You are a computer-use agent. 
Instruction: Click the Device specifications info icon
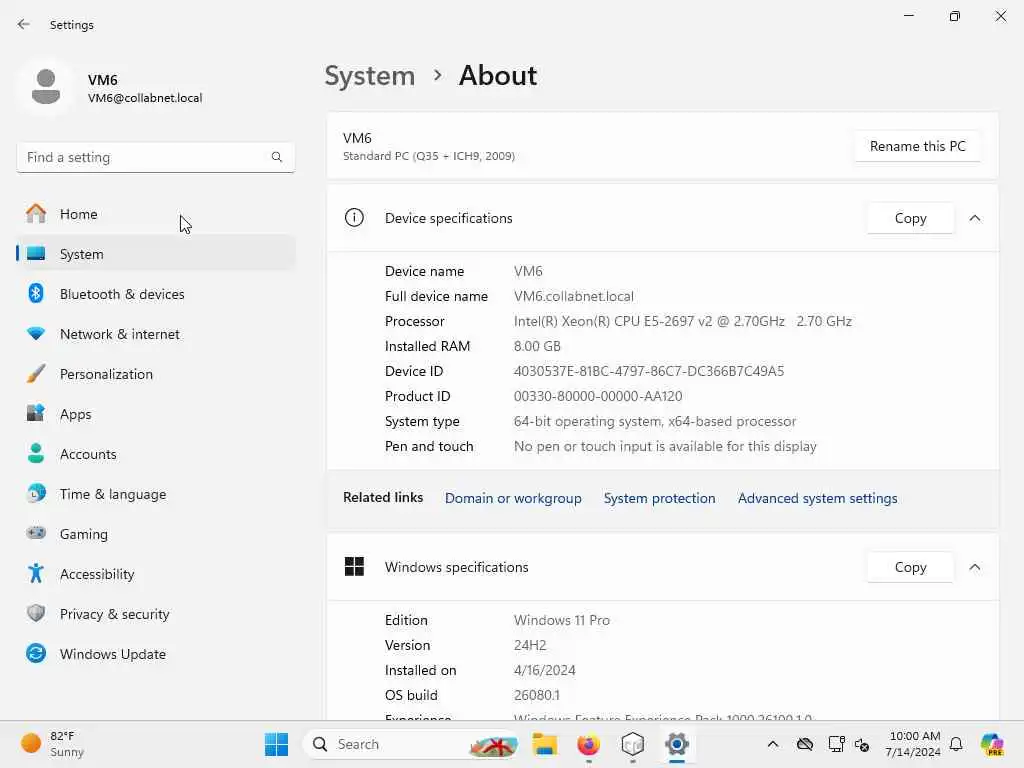(x=354, y=217)
